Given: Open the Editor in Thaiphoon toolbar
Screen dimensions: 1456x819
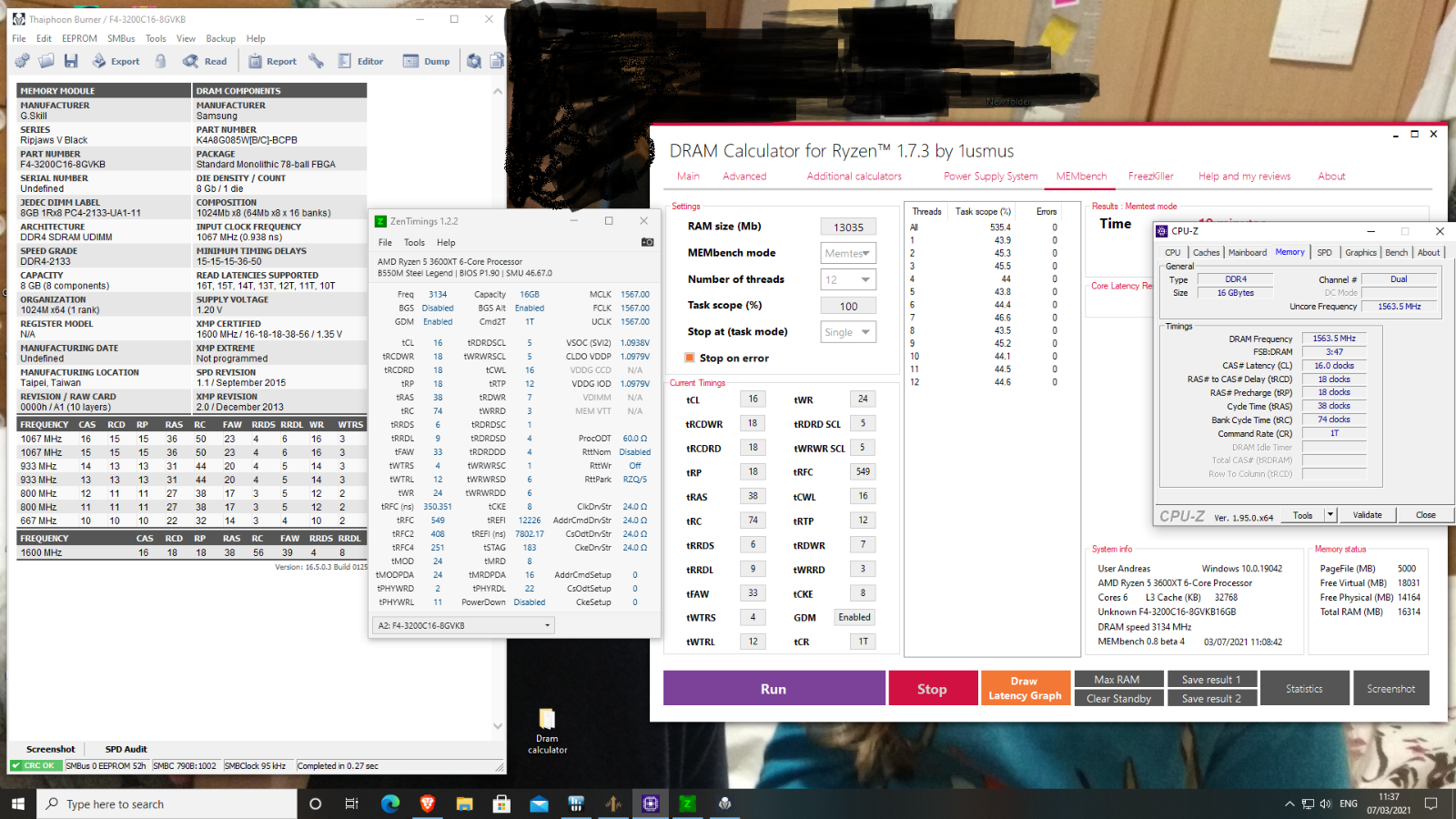Looking at the screenshot, I should pyautogui.click(x=360, y=61).
